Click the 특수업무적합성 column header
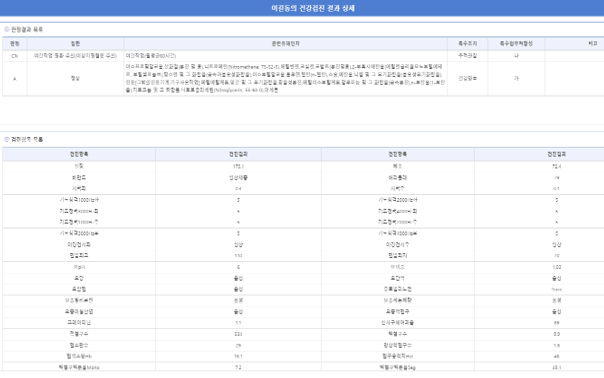Viewport: 604px width, 378px height. (516, 44)
